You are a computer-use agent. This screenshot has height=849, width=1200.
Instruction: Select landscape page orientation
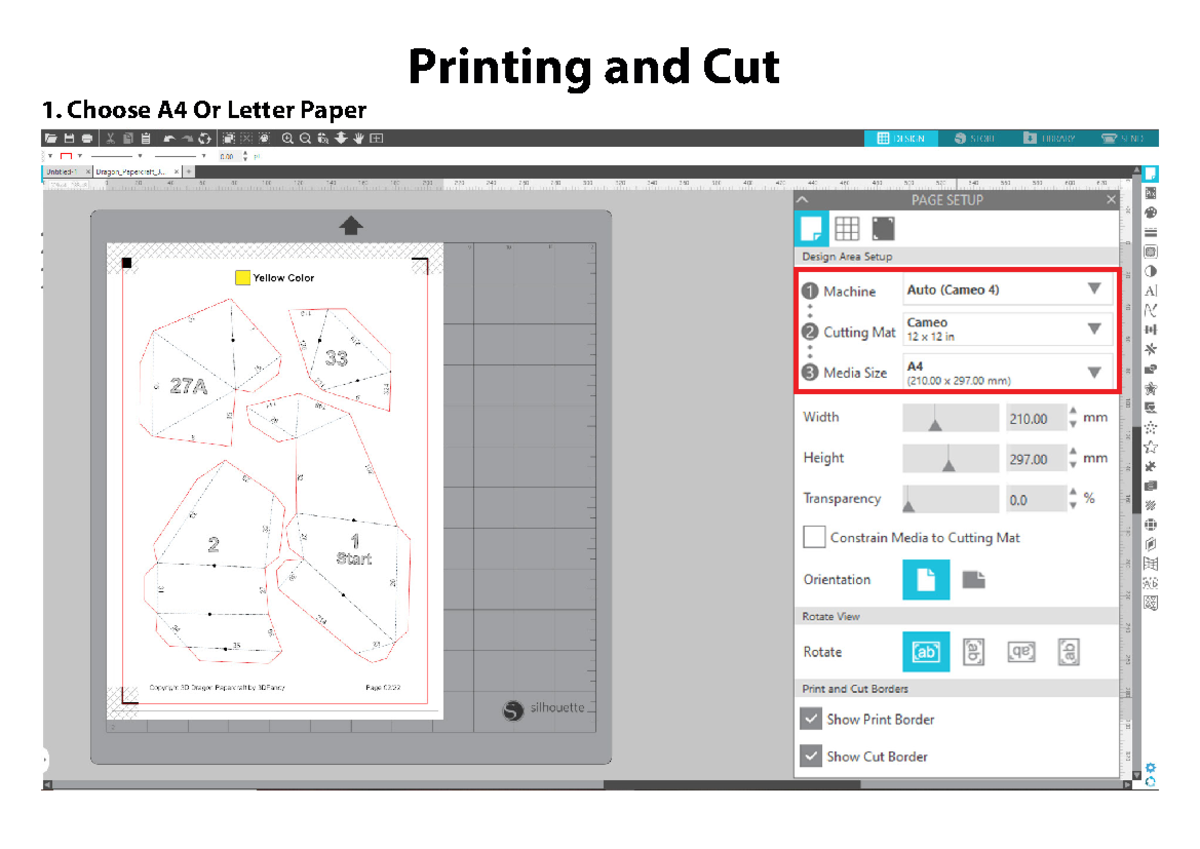(x=973, y=579)
